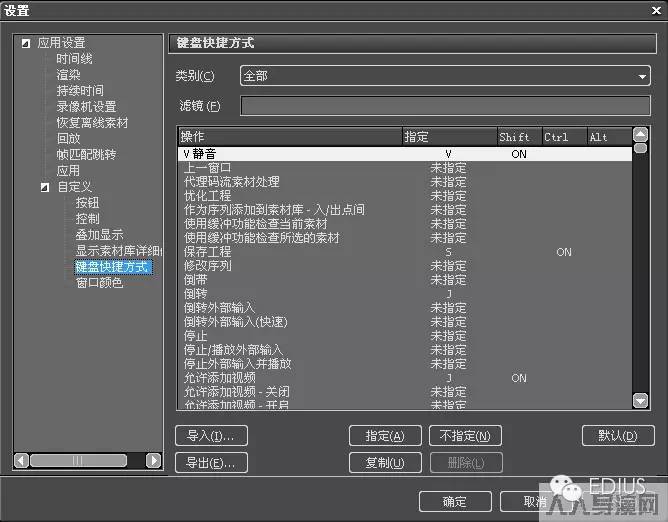The width and height of the screenshot is (668, 522).
Task: Click the 指定(A) assign button
Action: coord(385,436)
